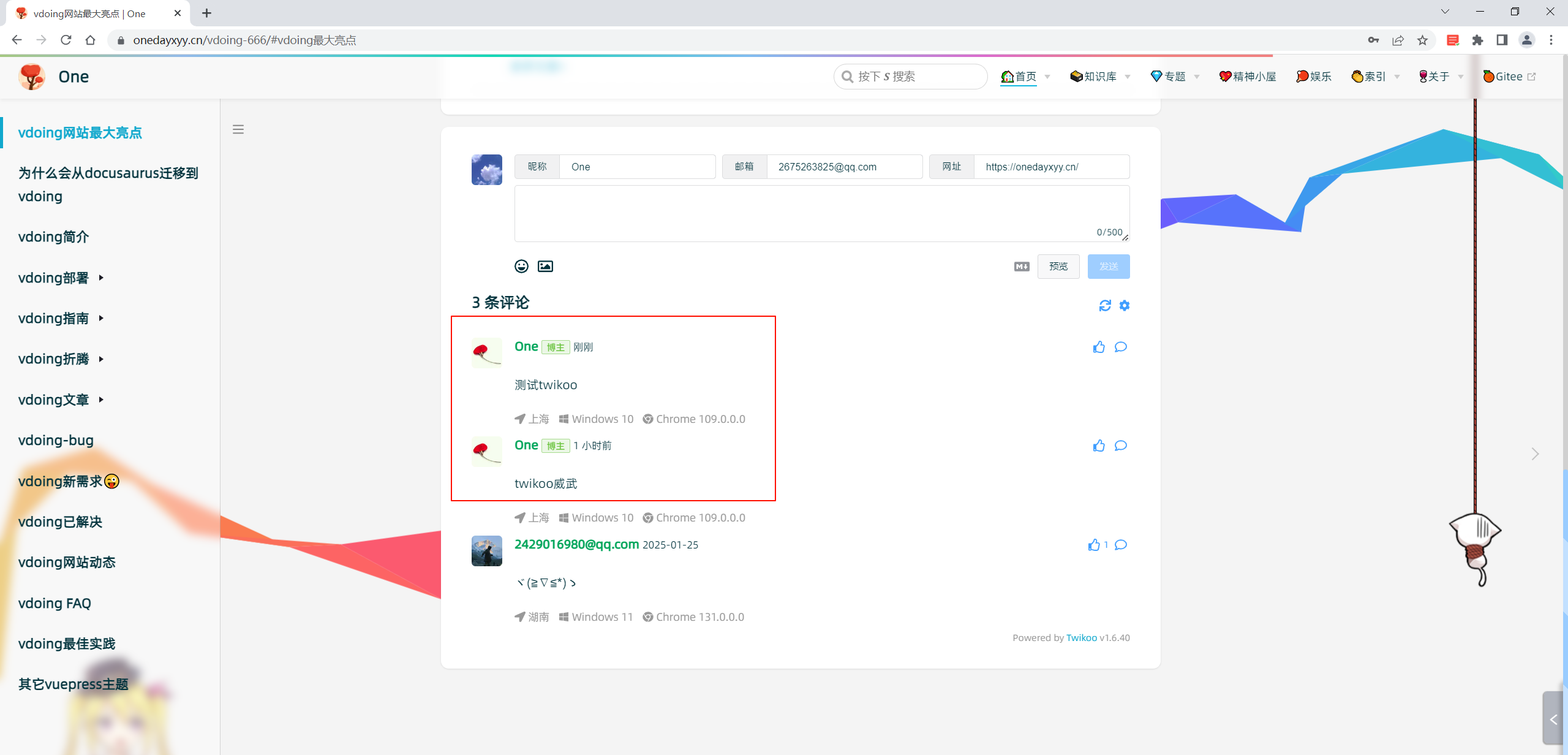Image resolution: width=1568 pixels, height=755 pixels.
Task: Reply to the comment by 2429016980@qq.com
Action: [1121, 545]
